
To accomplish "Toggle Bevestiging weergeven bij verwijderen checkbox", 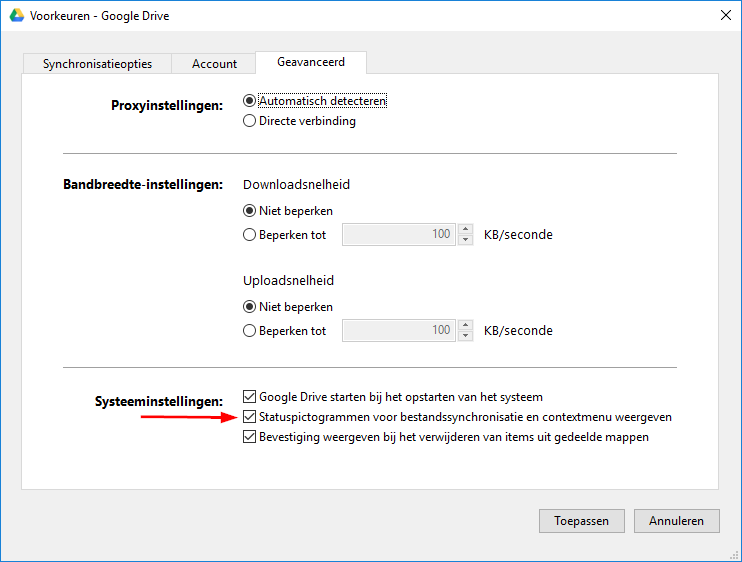I will click(x=249, y=436).
